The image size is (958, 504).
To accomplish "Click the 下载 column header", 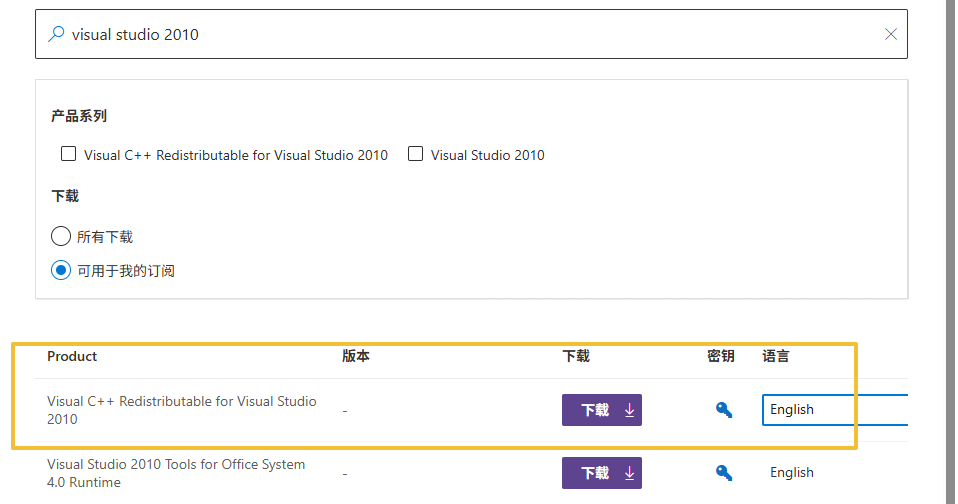I will click(576, 356).
